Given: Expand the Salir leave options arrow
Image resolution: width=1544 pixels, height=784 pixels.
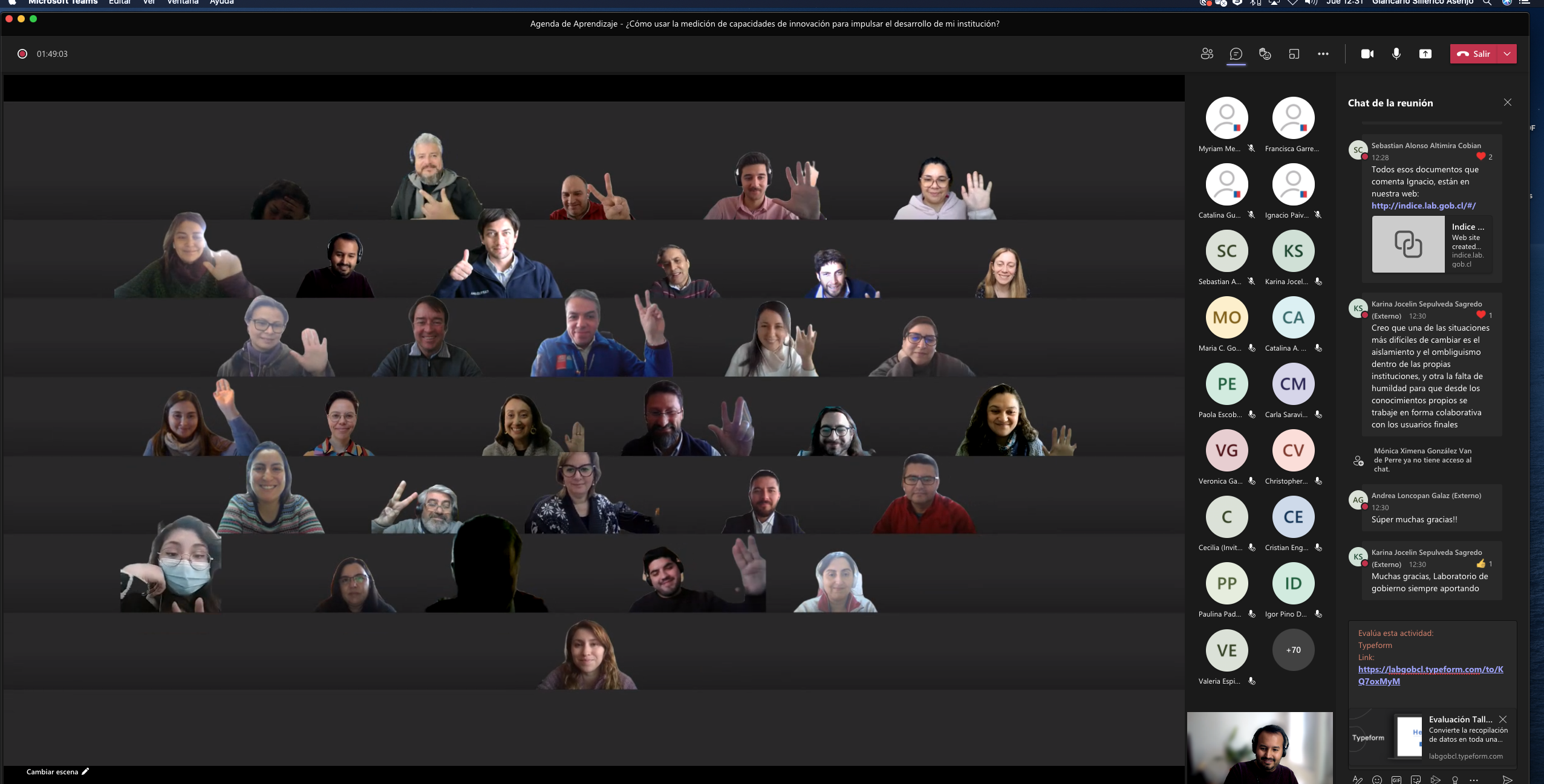Looking at the screenshot, I should pos(1507,54).
